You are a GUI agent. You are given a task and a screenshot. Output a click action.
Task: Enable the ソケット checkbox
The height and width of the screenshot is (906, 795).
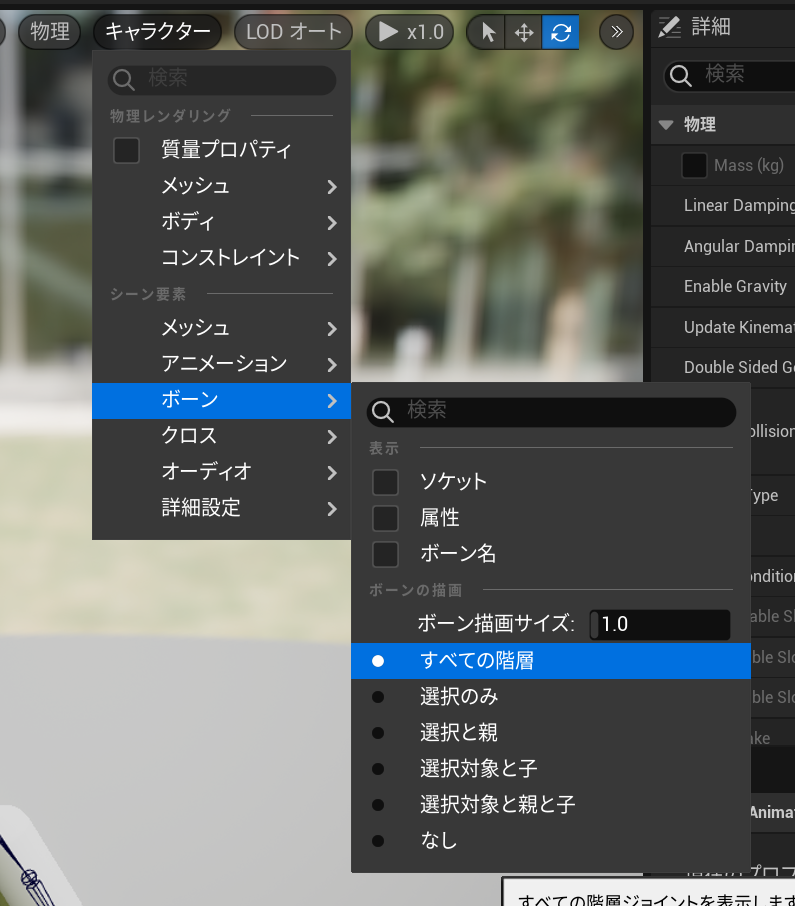pos(385,482)
